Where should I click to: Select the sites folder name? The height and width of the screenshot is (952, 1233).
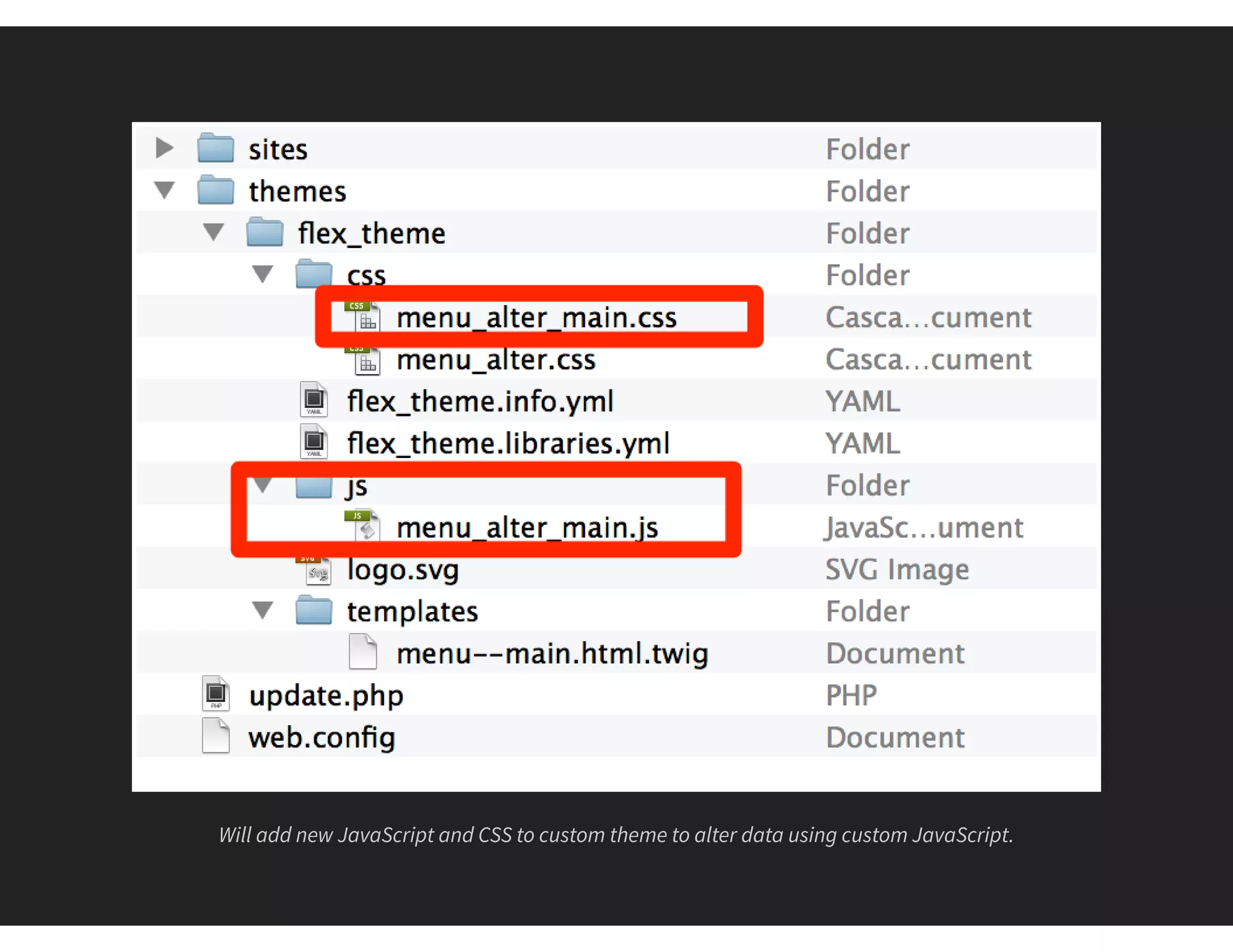[278, 149]
